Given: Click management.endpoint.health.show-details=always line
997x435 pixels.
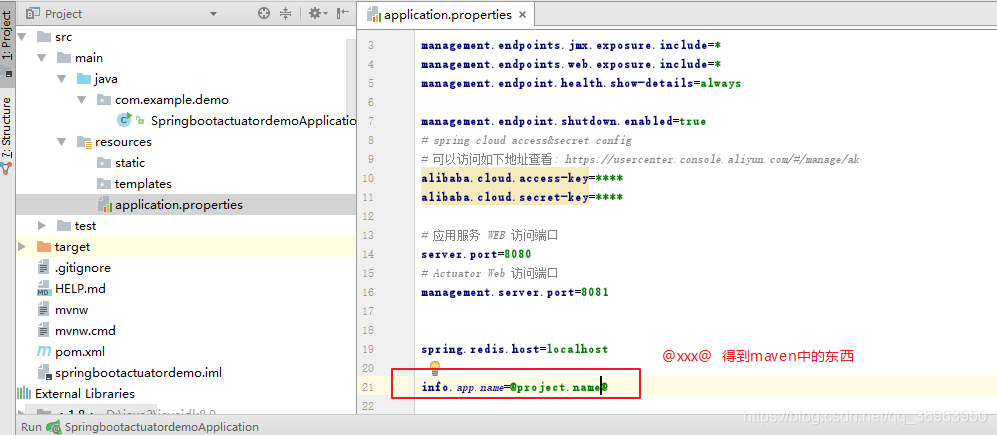Looking at the screenshot, I should pos(581,83).
